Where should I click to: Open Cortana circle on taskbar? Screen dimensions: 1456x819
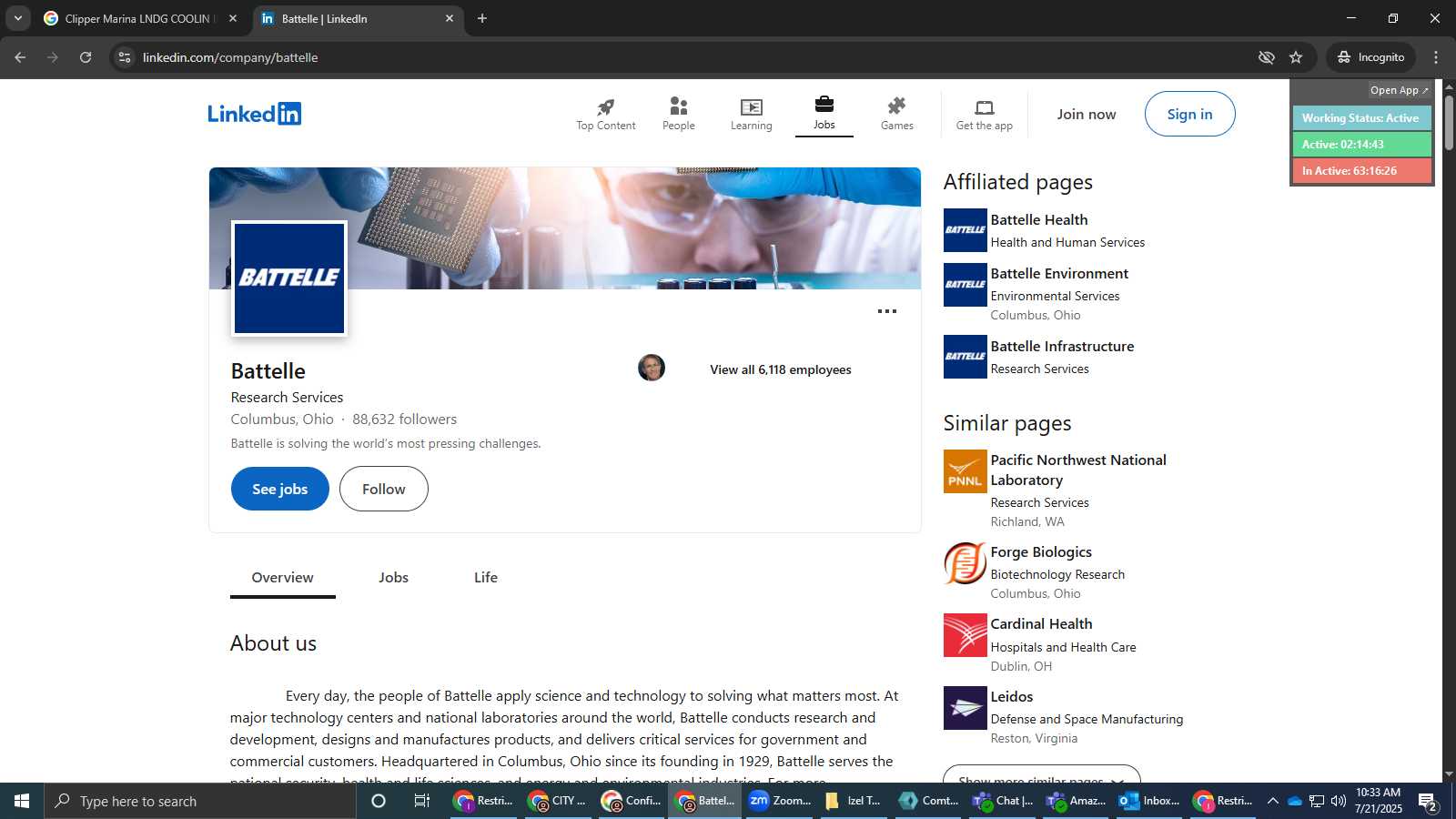tap(379, 801)
